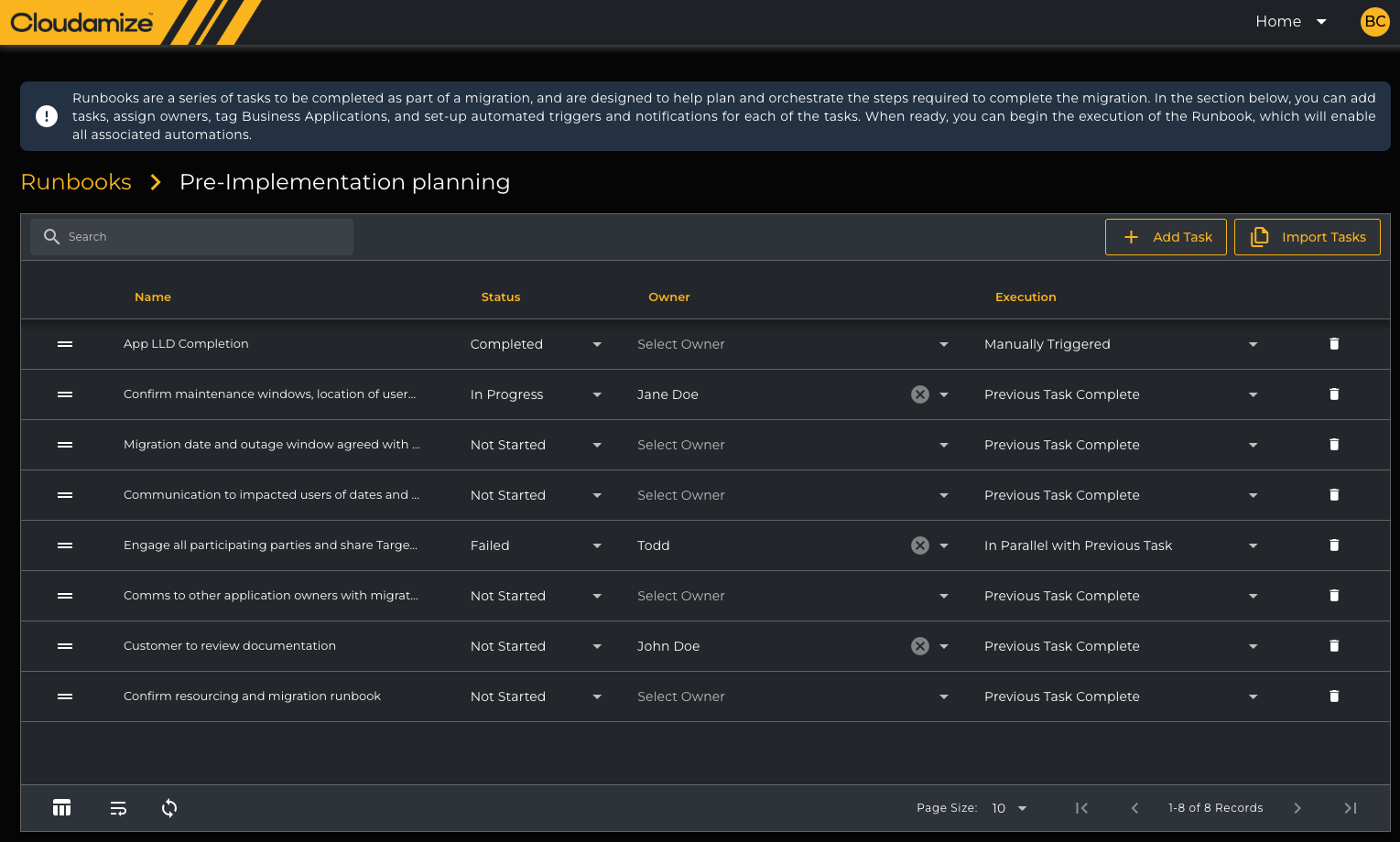Viewport: 1400px width, 842px height.
Task: Go to the first page of records
Action: (1081, 808)
